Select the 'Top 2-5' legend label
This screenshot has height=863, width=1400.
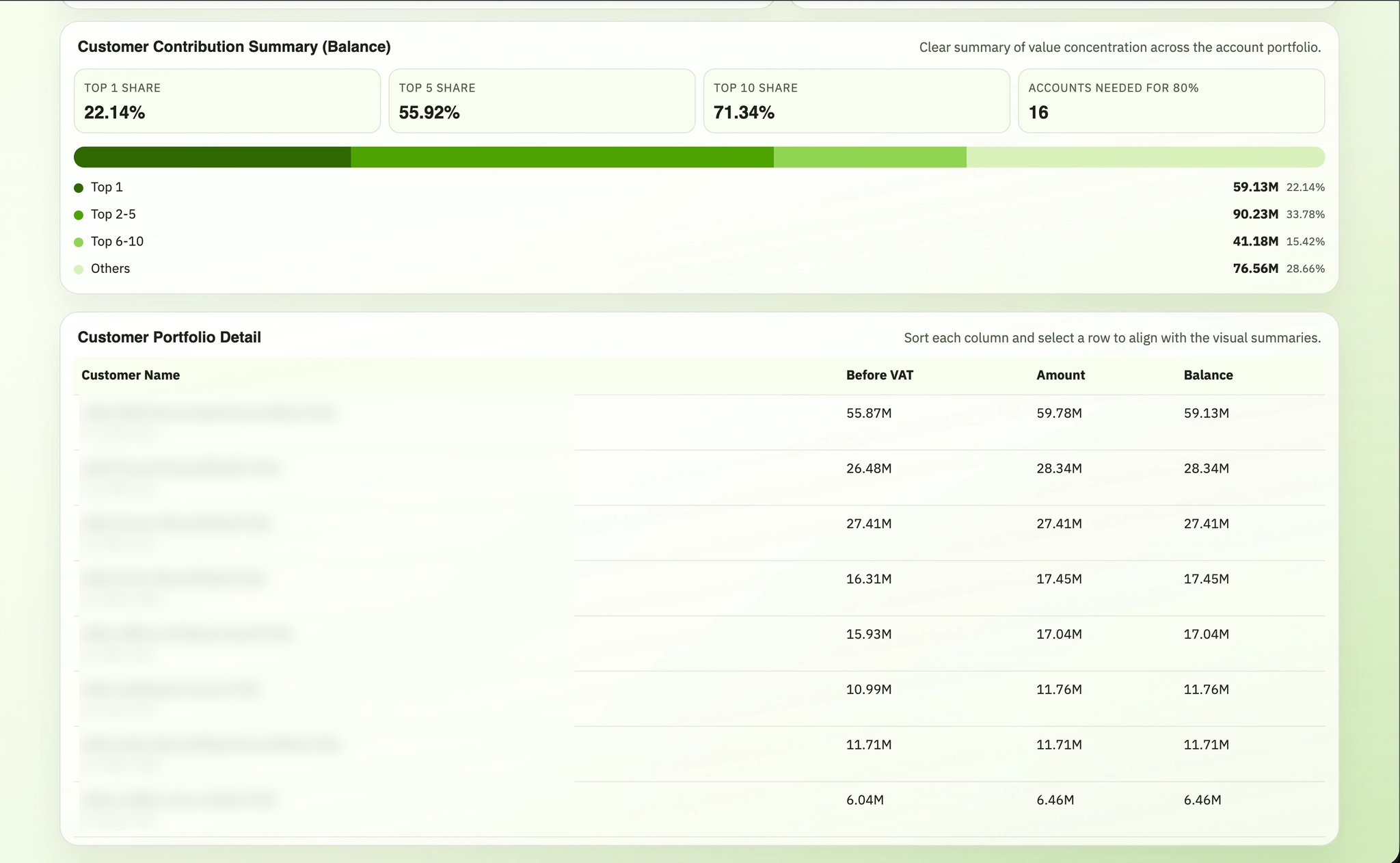pos(113,215)
